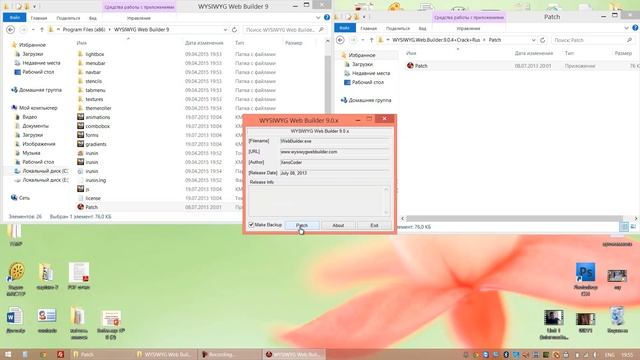Click the Back arrow in Web Builder 9 window
Image resolution: width=640 pixels, height=360 pixels.
pyautogui.click(x=11, y=29)
